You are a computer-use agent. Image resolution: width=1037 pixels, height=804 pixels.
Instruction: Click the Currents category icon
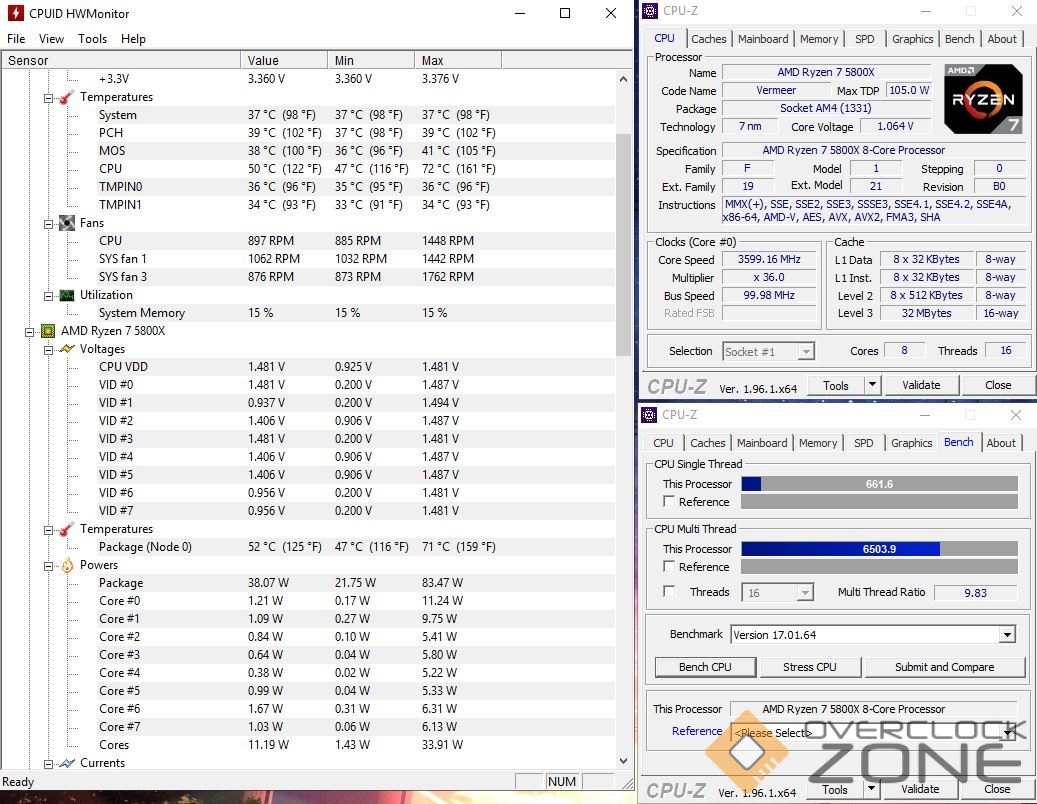[66, 763]
